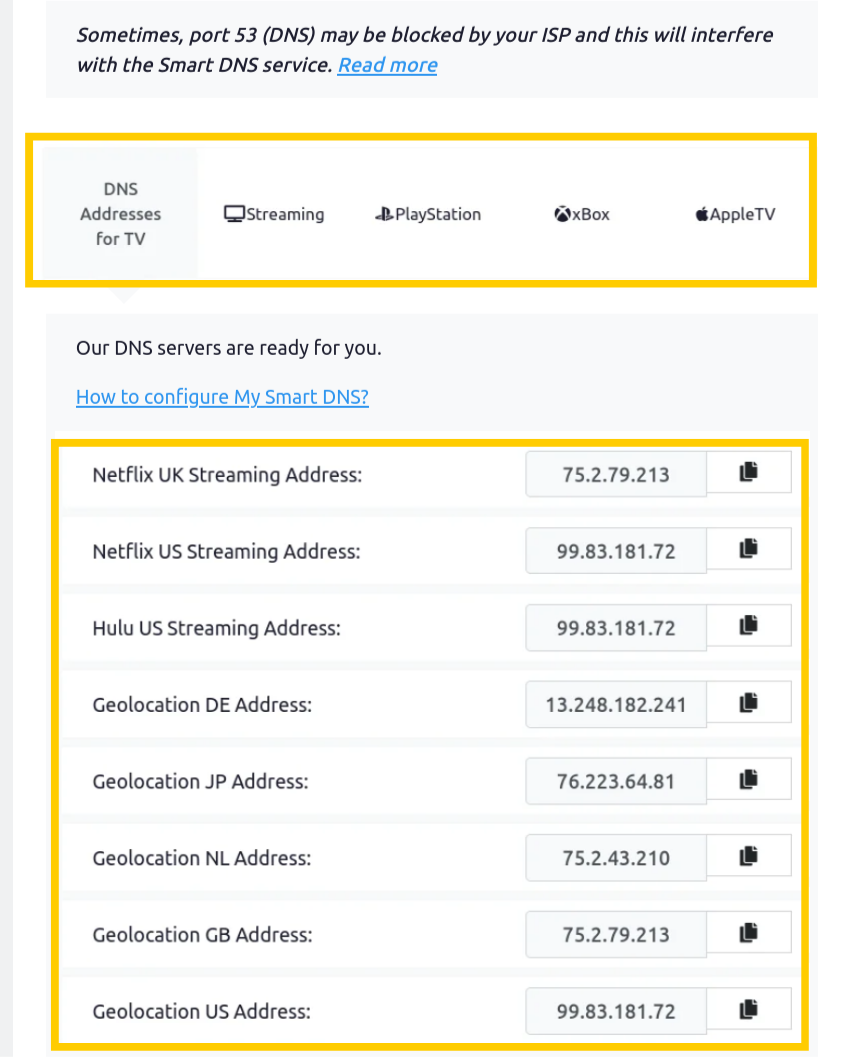
Task: Click the Hulu US Streaming Address label
Action: tap(216, 629)
